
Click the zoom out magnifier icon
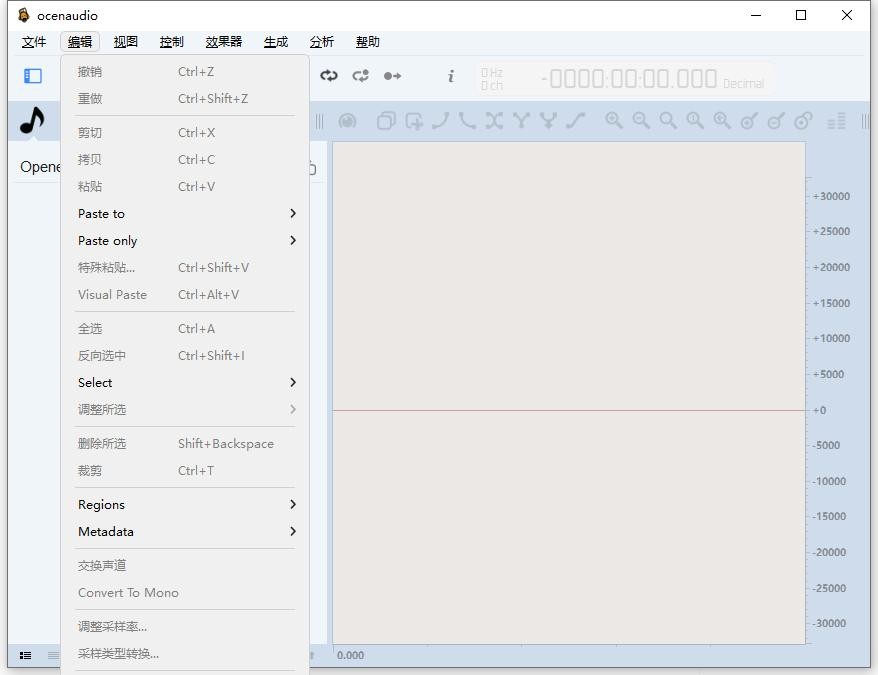point(641,120)
